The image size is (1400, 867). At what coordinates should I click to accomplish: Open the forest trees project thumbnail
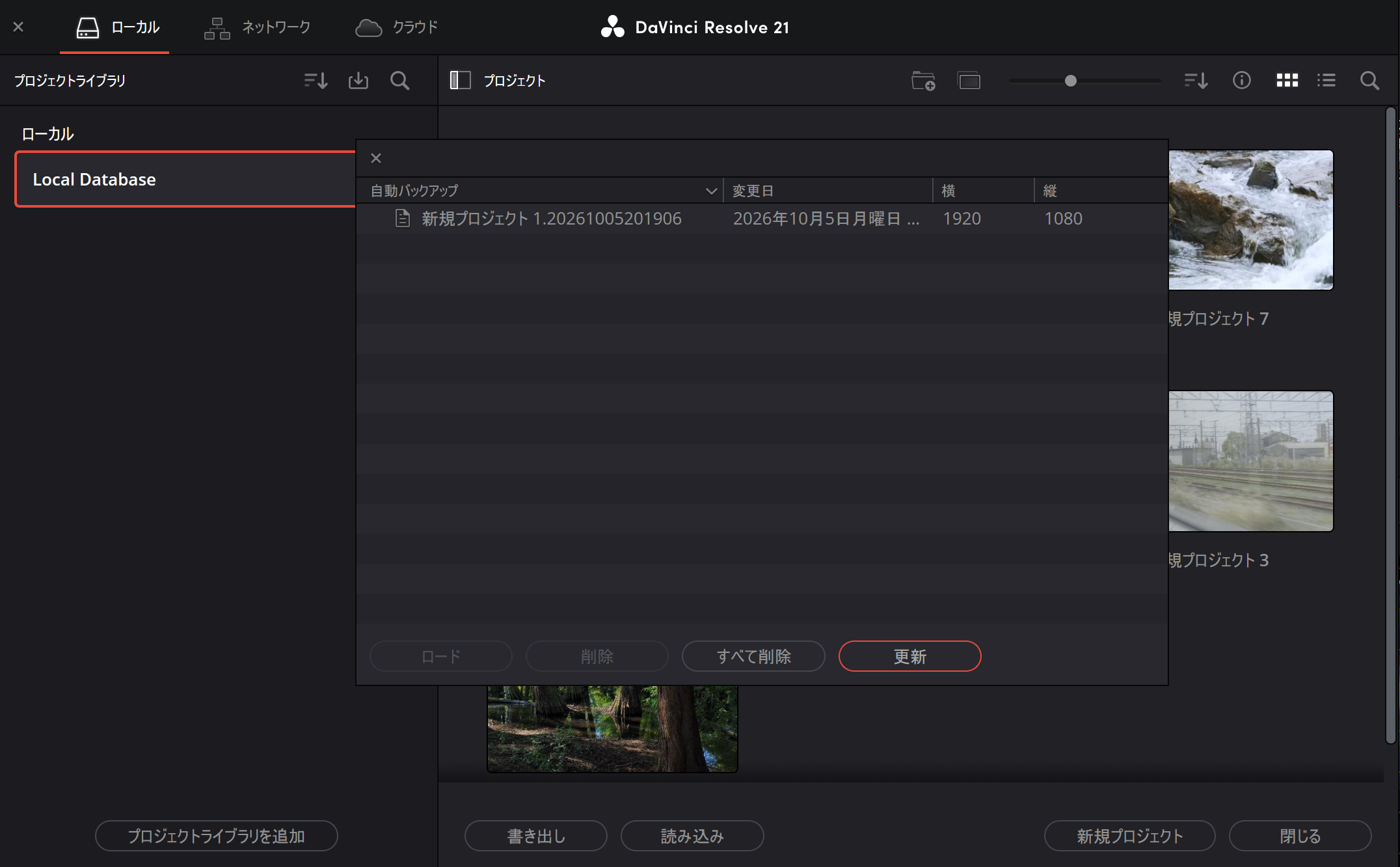(x=612, y=728)
